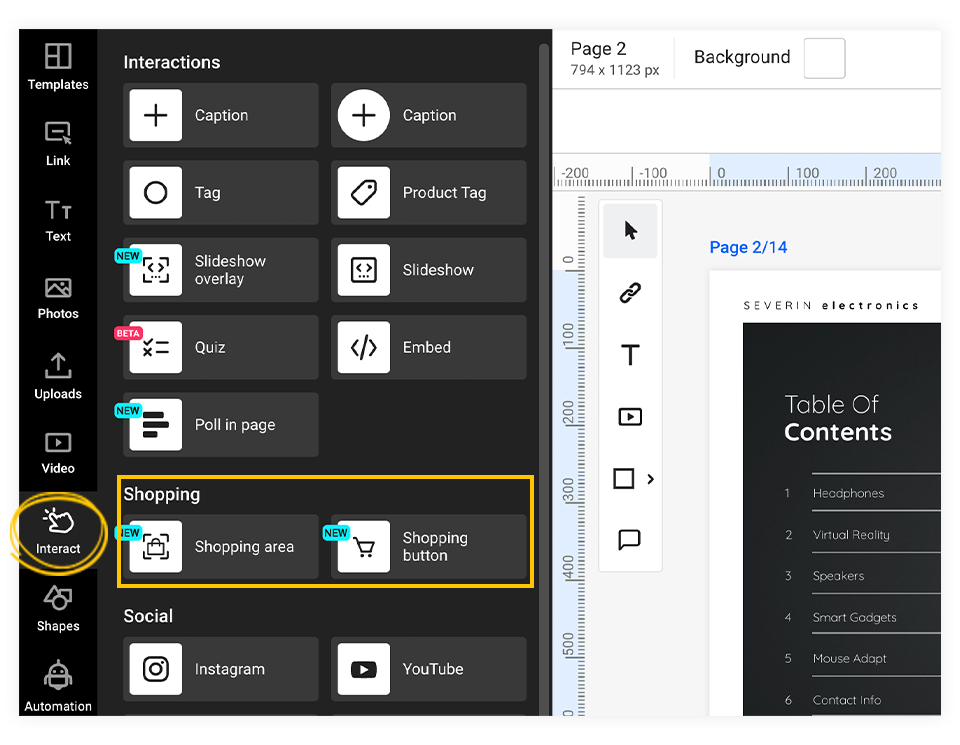Screen dimensions: 960x745
Task: Open the Page 2/14 navigation link
Action: pyautogui.click(x=748, y=247)
